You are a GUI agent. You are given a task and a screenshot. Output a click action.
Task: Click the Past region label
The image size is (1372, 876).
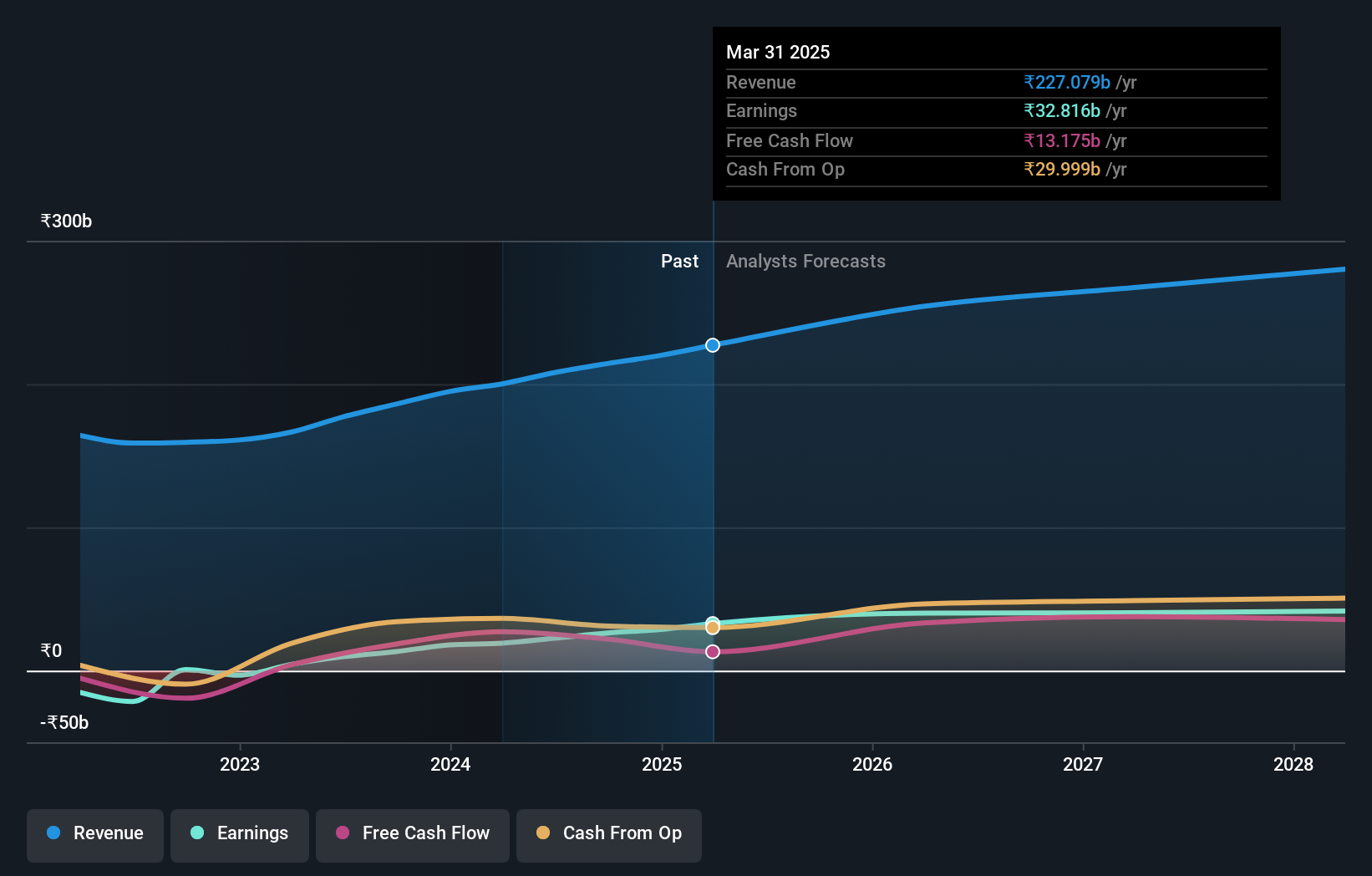tap(679, 261)
